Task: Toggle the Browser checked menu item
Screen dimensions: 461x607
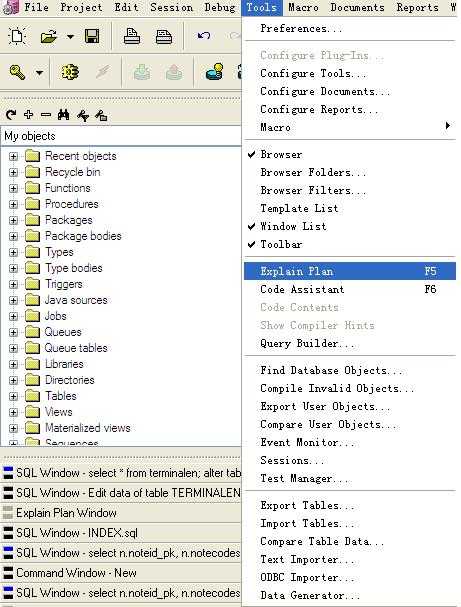Action: [350, 154]
